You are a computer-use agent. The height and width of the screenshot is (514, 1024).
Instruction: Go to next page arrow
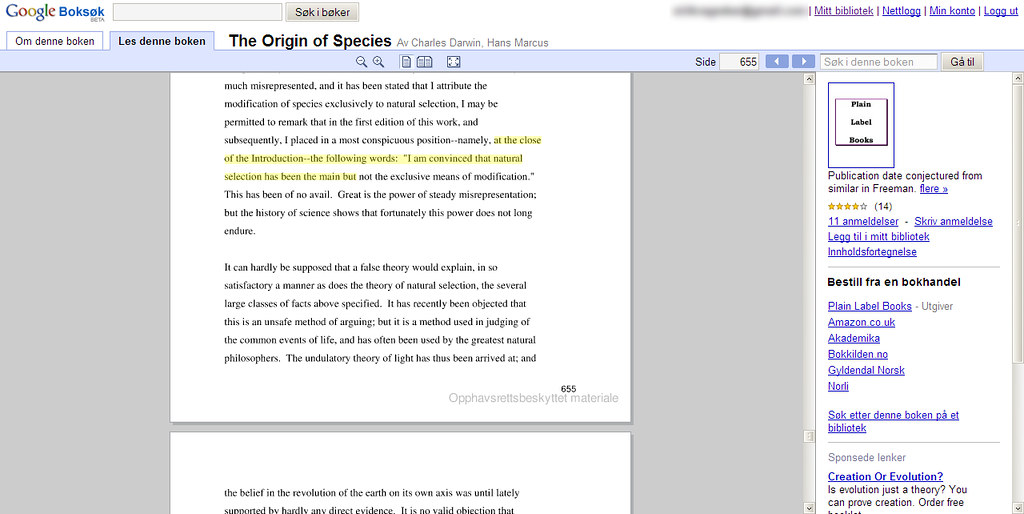point(803,61)
